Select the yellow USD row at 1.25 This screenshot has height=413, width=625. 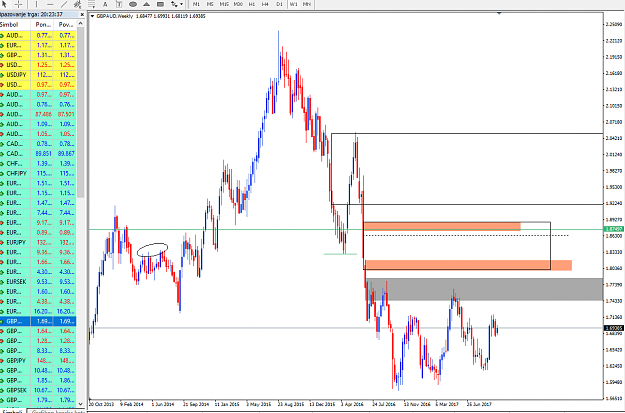[38, 65]
